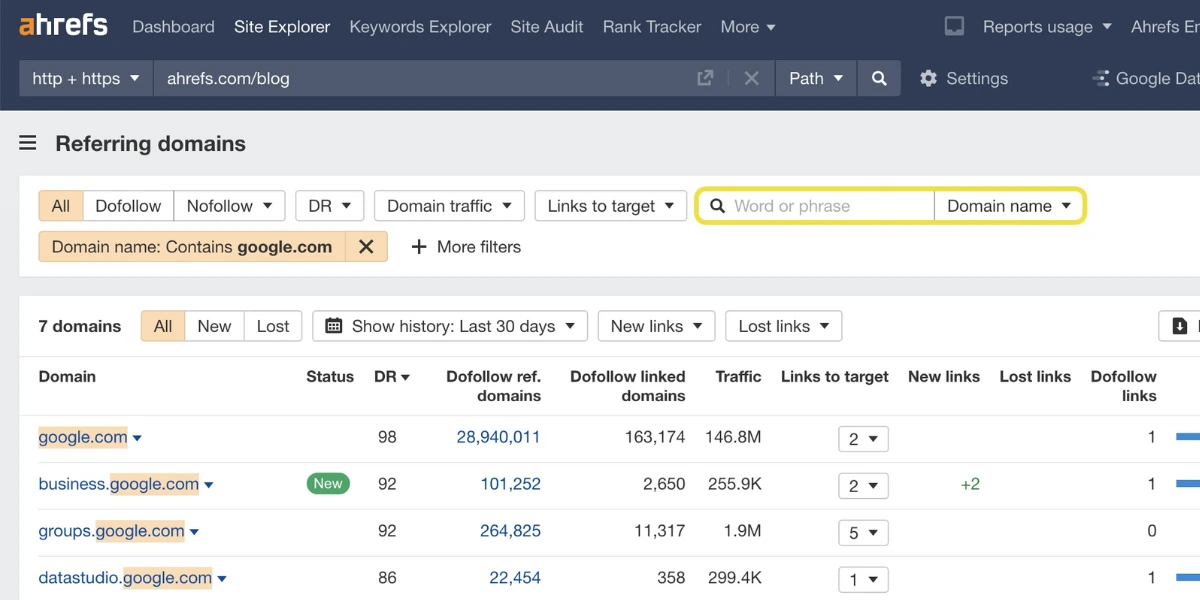Click the ahrefs.com/blog URL input

425,78
